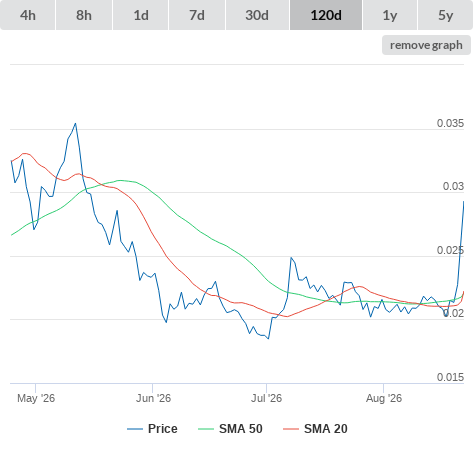Select the 4h time range tab

[28, 15]
